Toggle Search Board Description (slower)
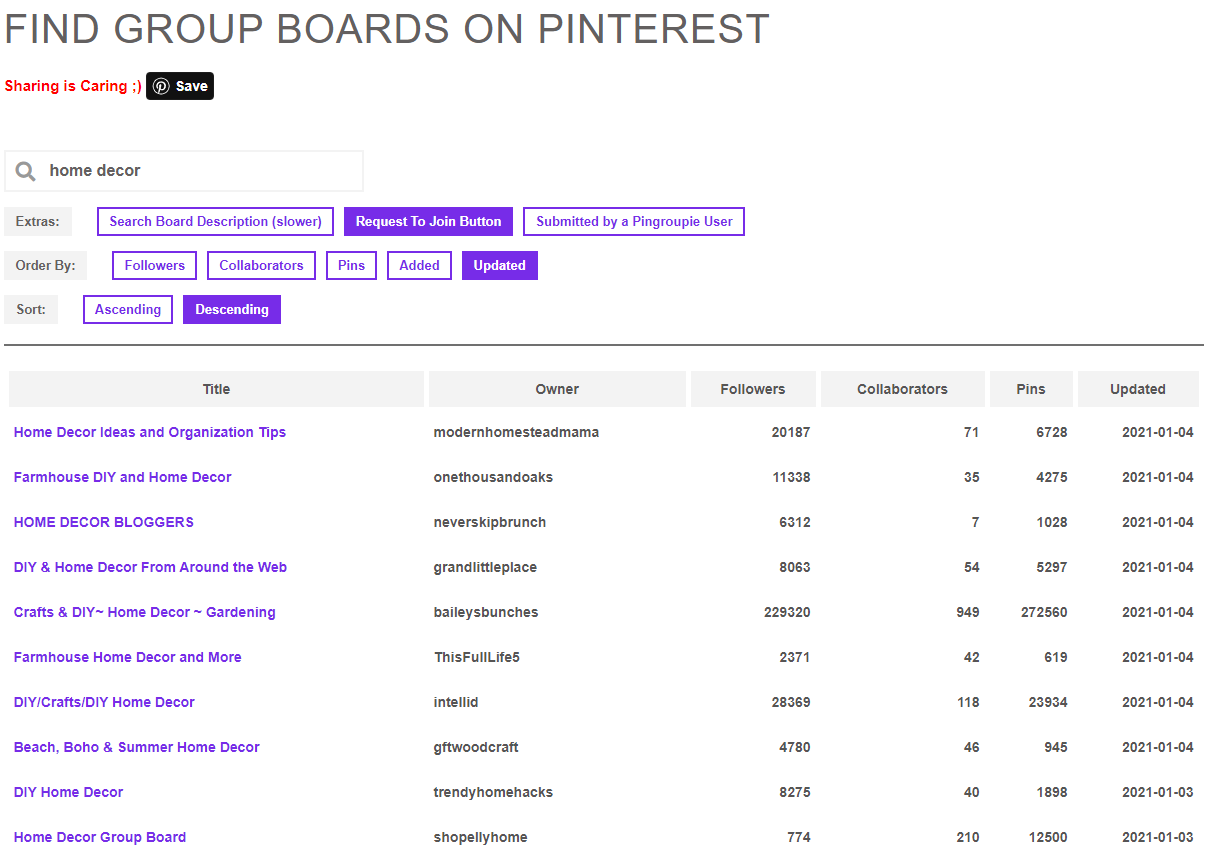 point(215,222)
